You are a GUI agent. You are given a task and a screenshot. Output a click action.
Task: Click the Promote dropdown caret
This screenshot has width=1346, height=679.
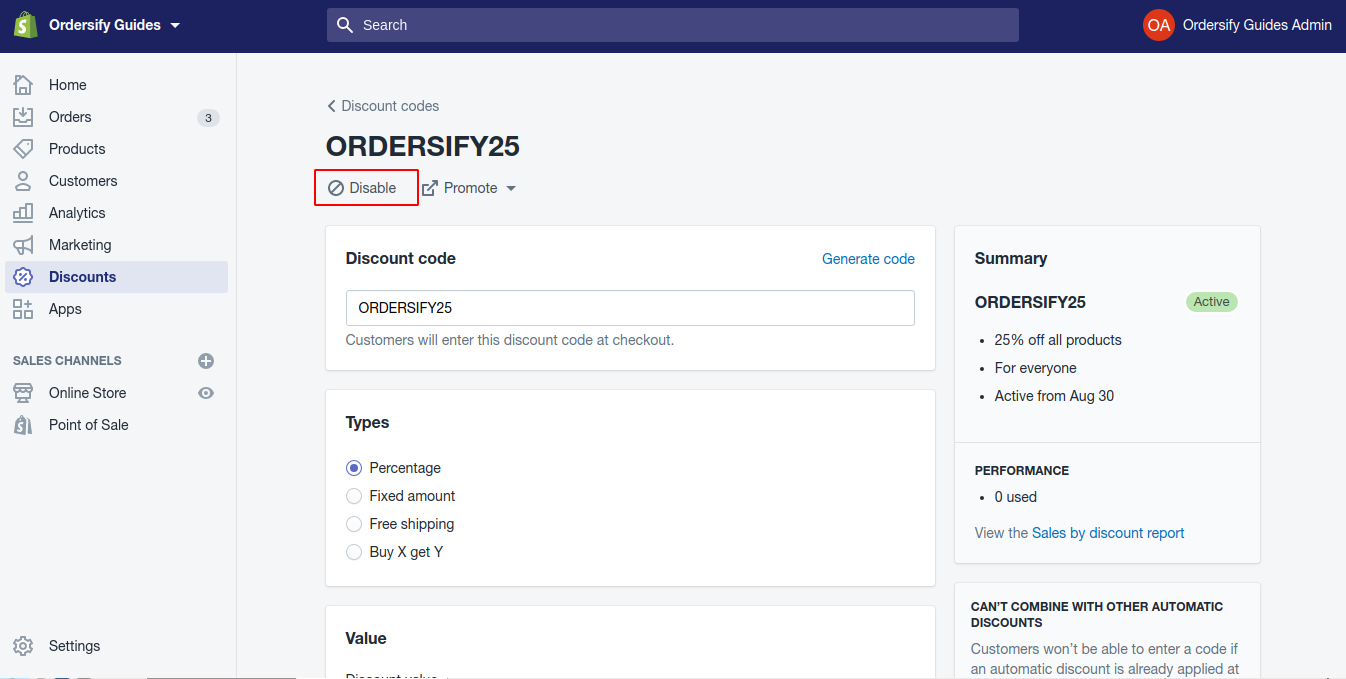pyautogui.click(x=510, y=189)
